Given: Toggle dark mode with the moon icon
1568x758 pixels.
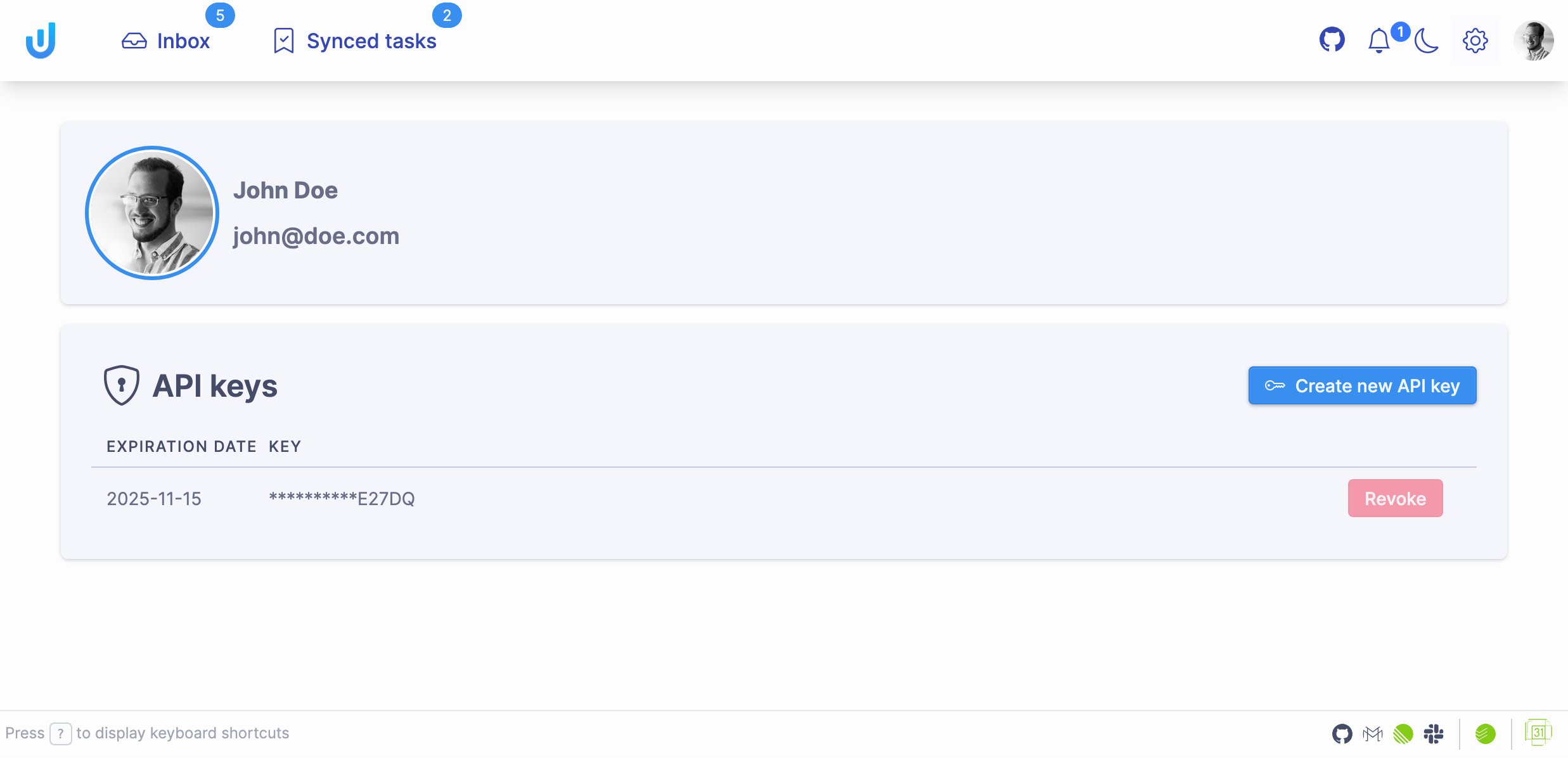Looking at the screenshot, I should [x=1425, y=40].
